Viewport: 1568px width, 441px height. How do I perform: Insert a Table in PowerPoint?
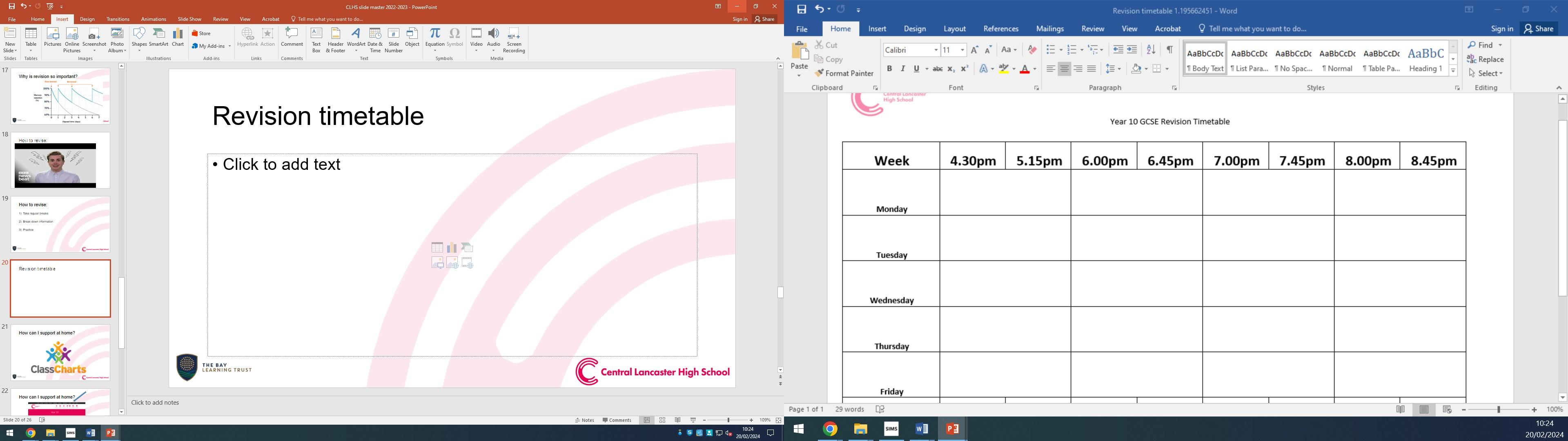click(31, 40)
